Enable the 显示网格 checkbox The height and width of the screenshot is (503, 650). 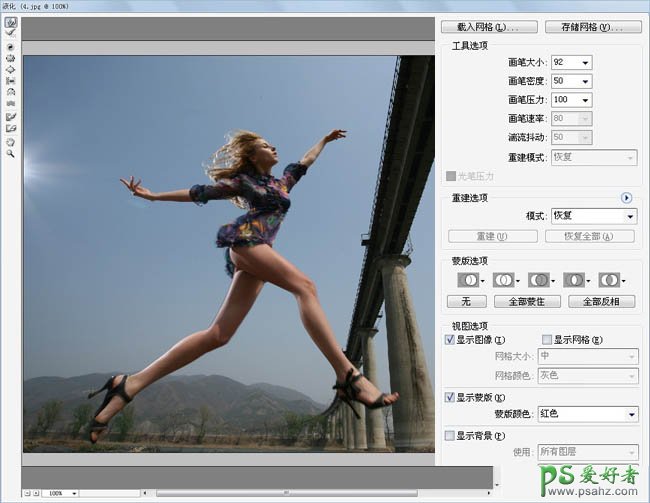[x=546, y=340]
